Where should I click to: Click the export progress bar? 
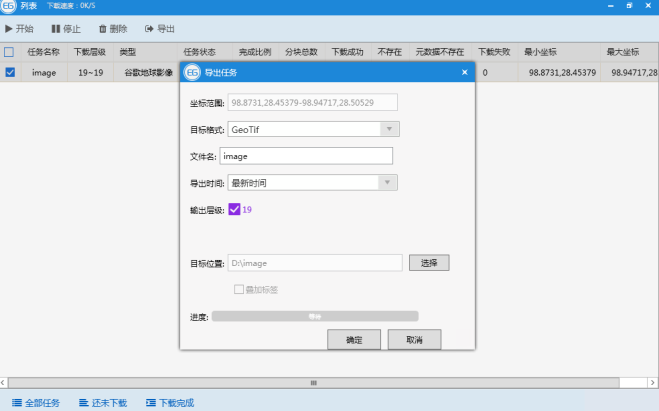(x=314, y=316)
